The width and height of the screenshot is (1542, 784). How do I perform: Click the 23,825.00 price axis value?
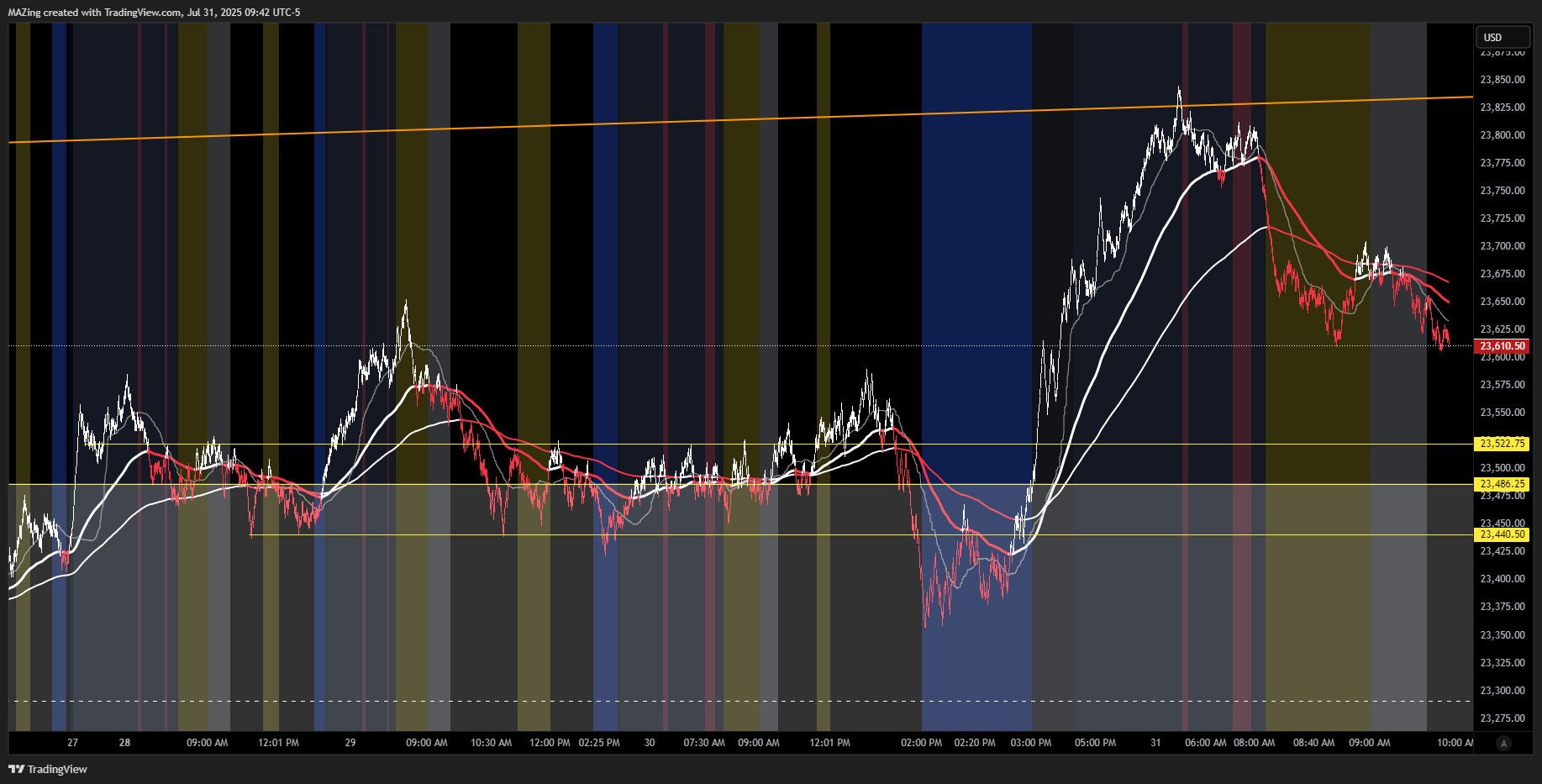(x=1503, y=108)
